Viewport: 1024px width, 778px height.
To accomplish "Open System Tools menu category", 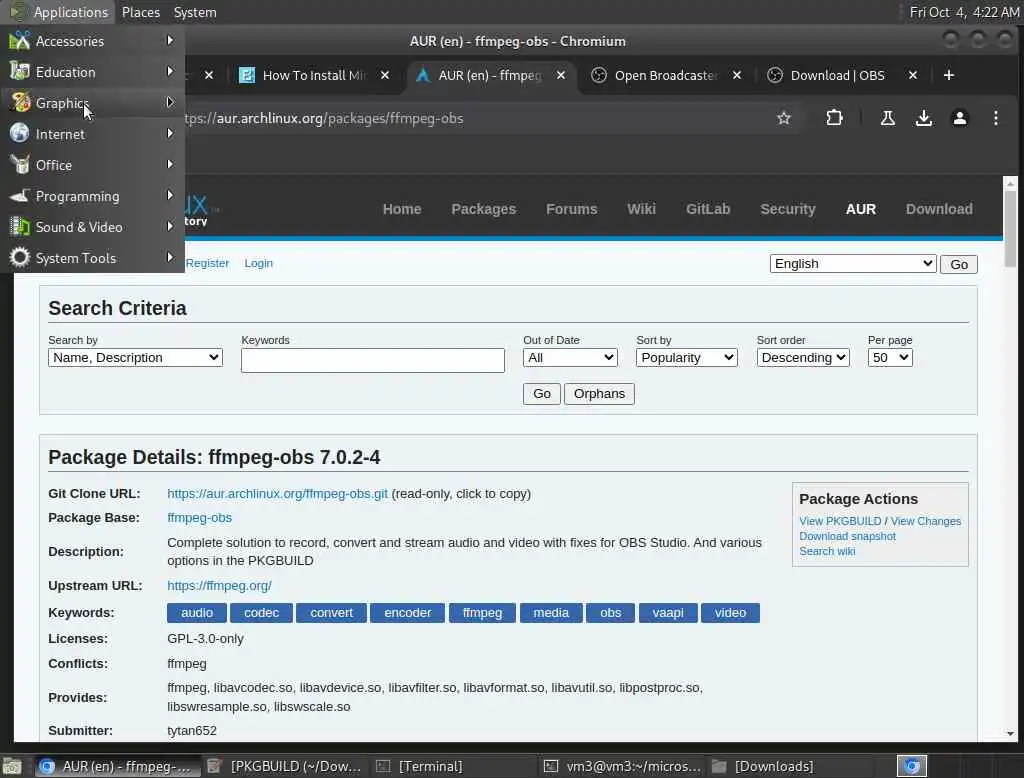I will 92,258.
